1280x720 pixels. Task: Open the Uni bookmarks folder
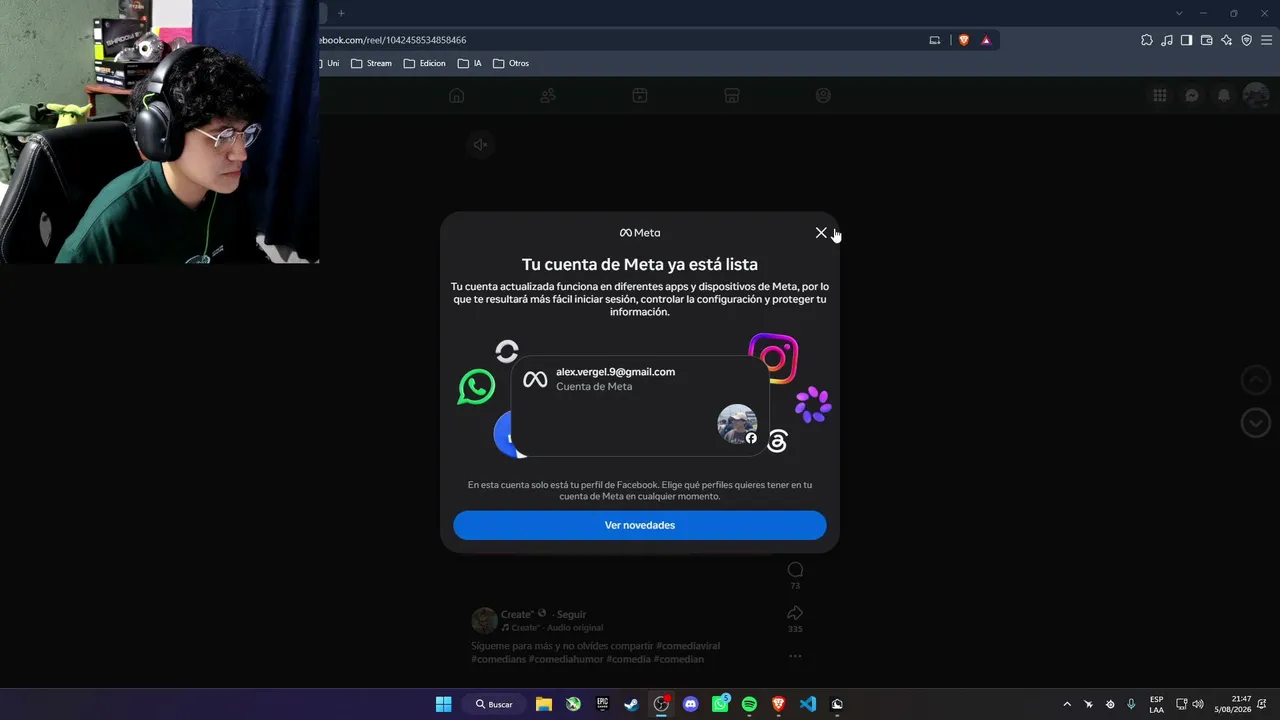tap(330, 63)
